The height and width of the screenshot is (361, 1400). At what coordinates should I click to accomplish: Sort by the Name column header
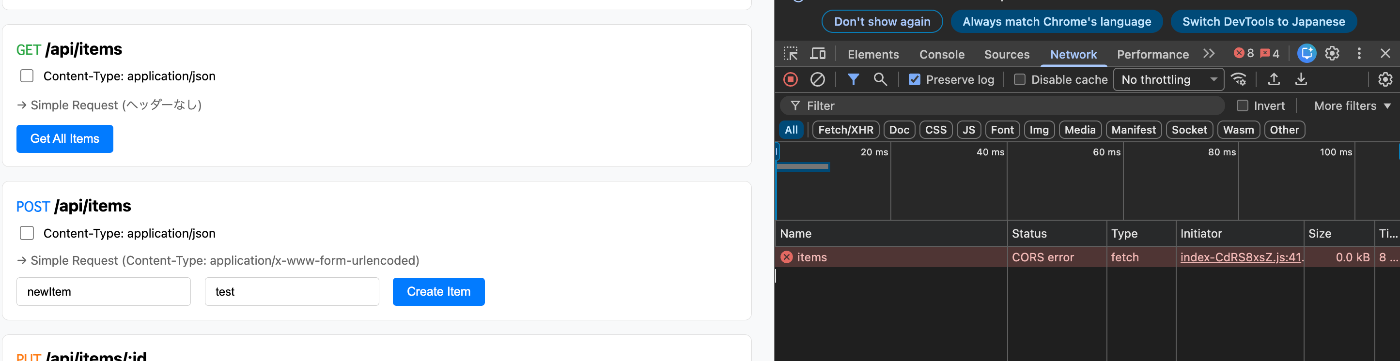pyautogui.click(x=891, y=234)
